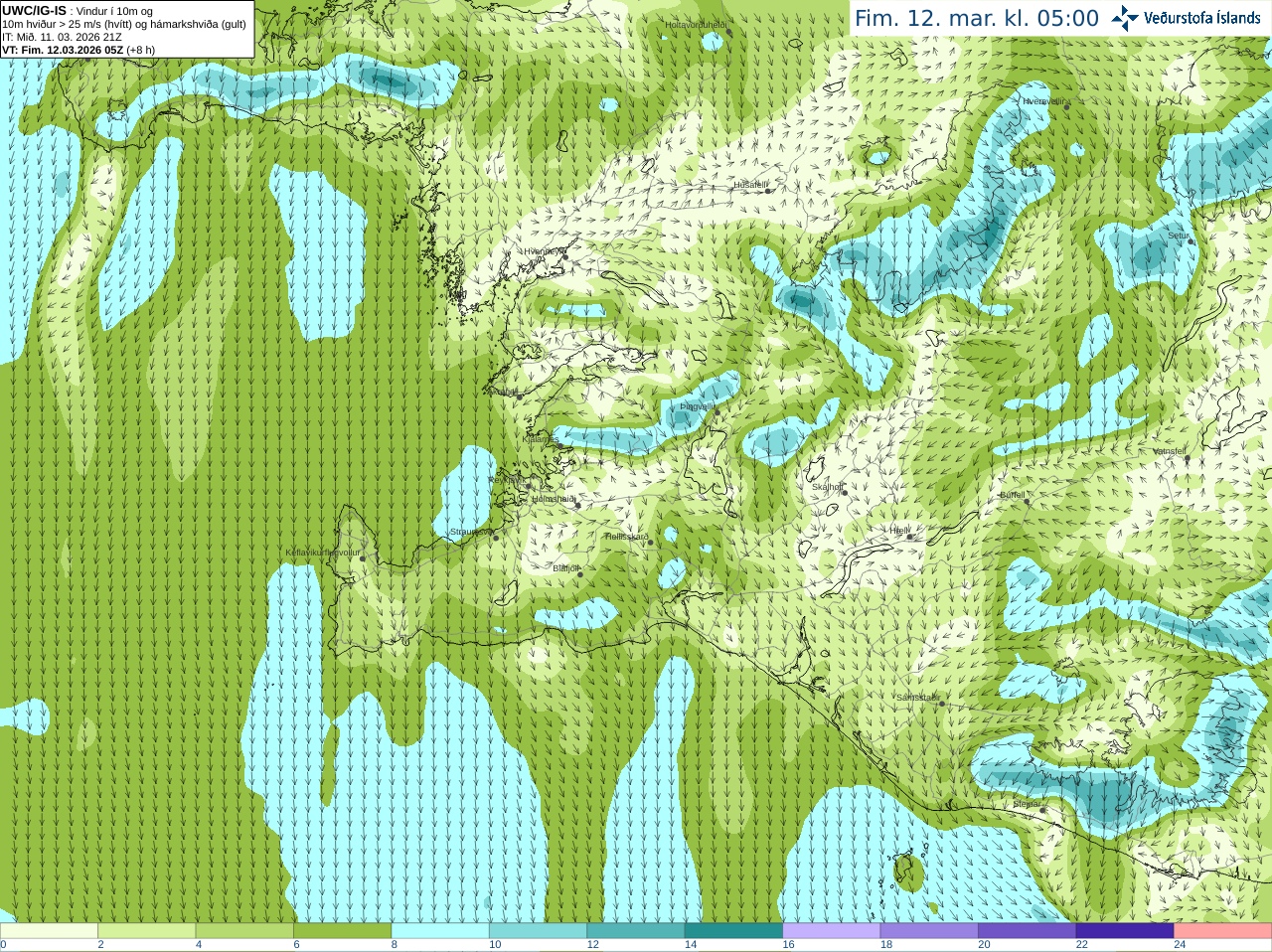
Task: Click the 14–16 m/s dark teal legend swatch
Action: point(733,931)
